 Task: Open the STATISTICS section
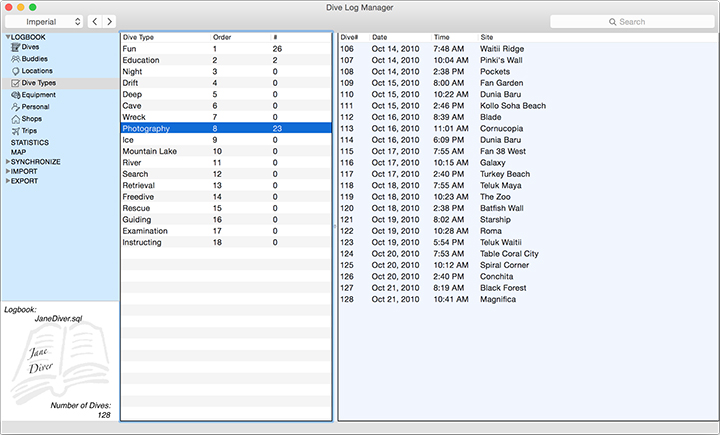tap(30, 143)
